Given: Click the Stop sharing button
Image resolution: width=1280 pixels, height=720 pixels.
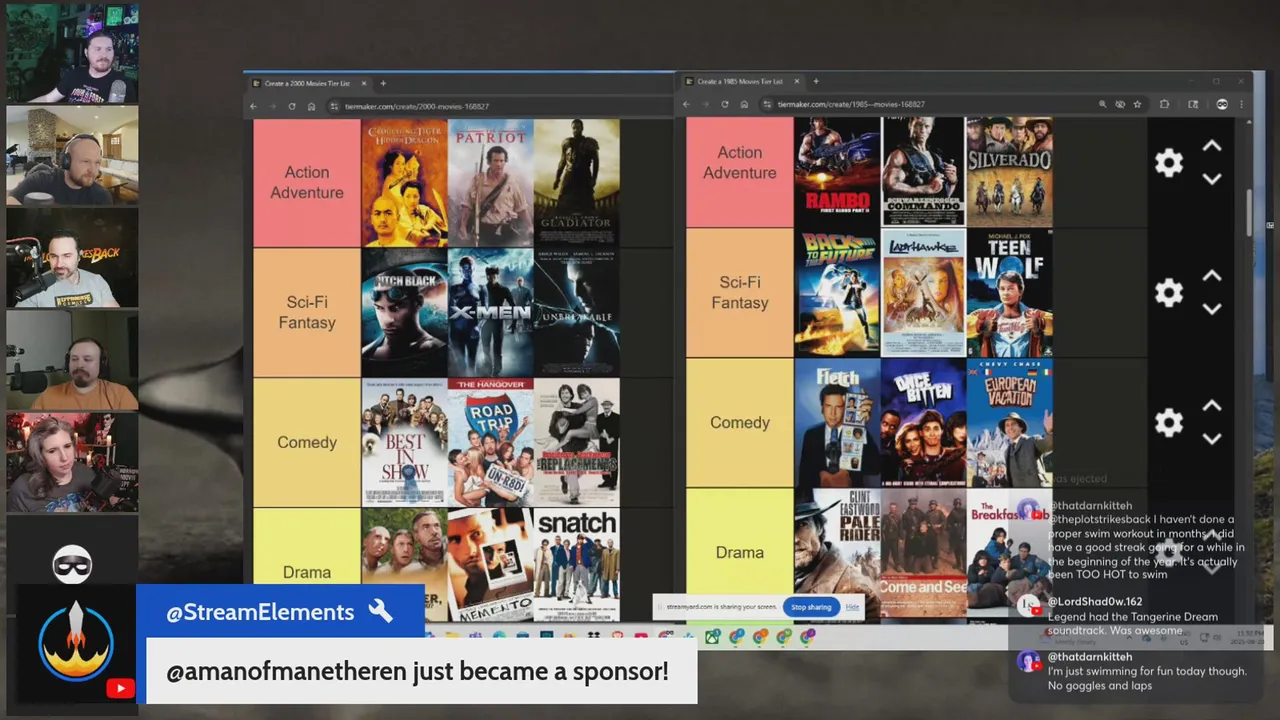Looking at the screenshot, I should pos(811,607).
